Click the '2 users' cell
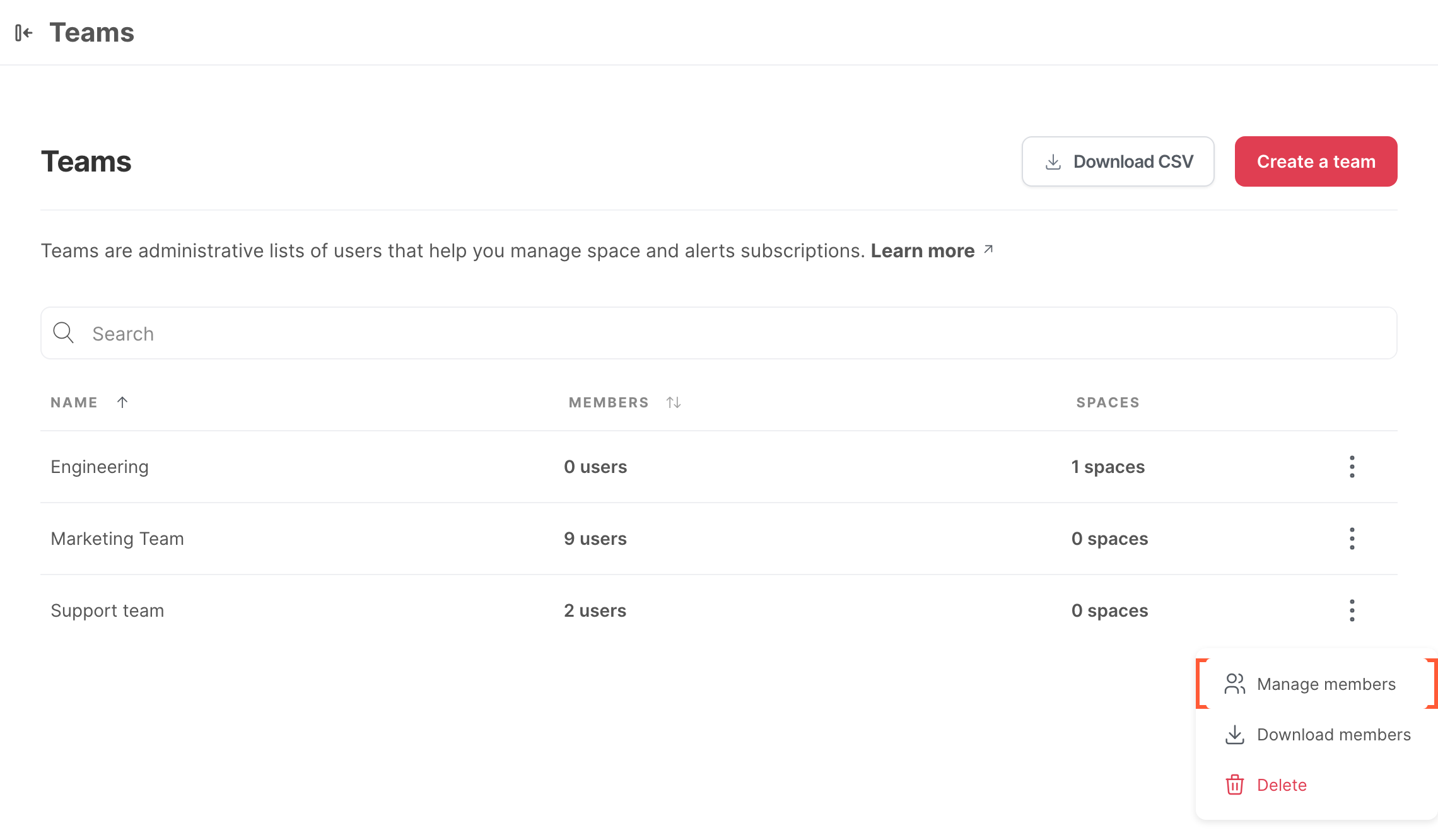The height and width of the screenshot is (840, 1438). coord(595,610)
